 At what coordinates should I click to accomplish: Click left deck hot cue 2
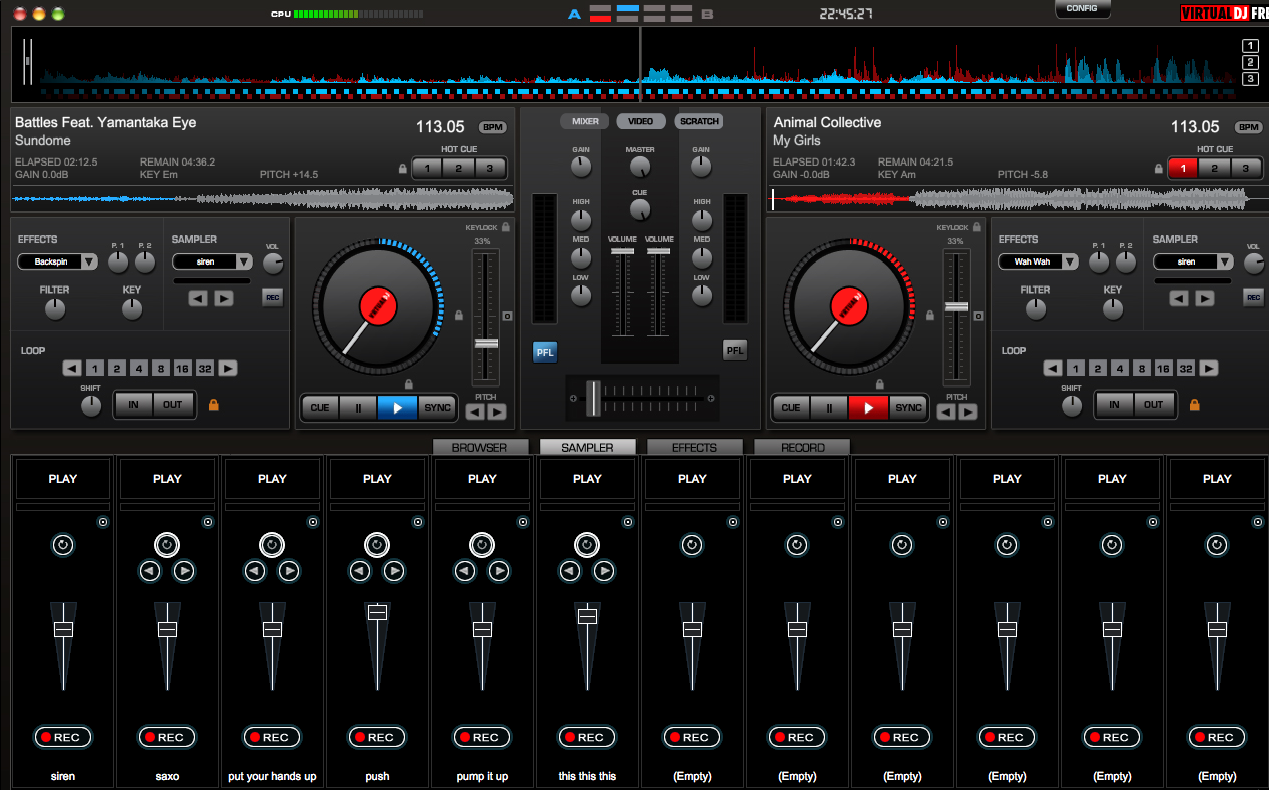(458, 168)
